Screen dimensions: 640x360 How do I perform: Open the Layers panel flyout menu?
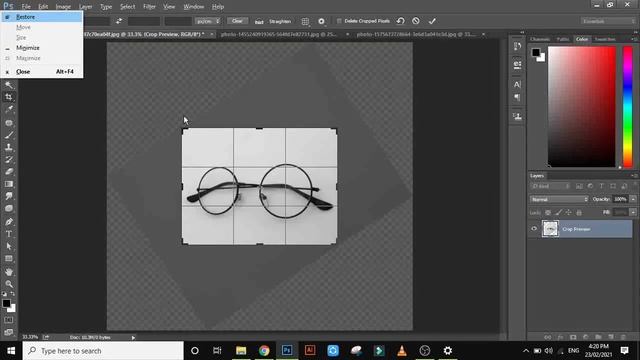coord(634,176)
